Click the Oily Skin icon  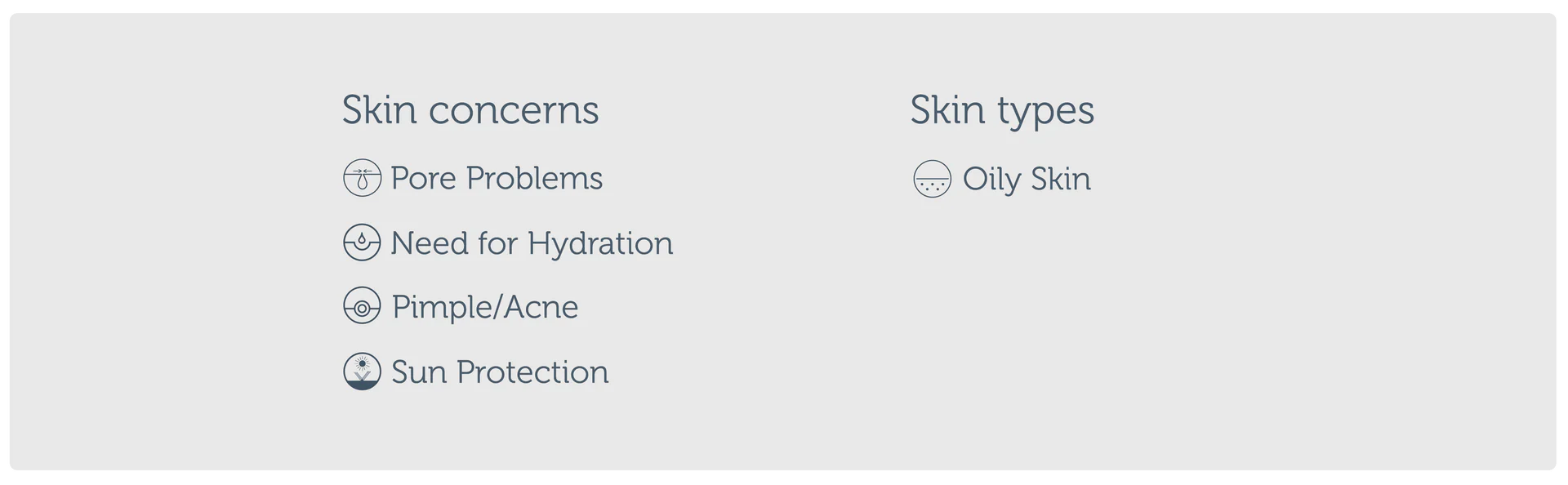click(932, 179)
